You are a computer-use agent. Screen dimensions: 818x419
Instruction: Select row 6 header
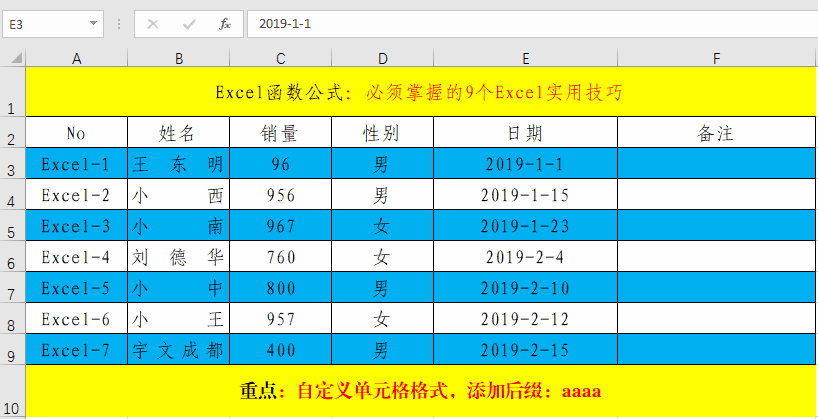click(x=13, y=256)
